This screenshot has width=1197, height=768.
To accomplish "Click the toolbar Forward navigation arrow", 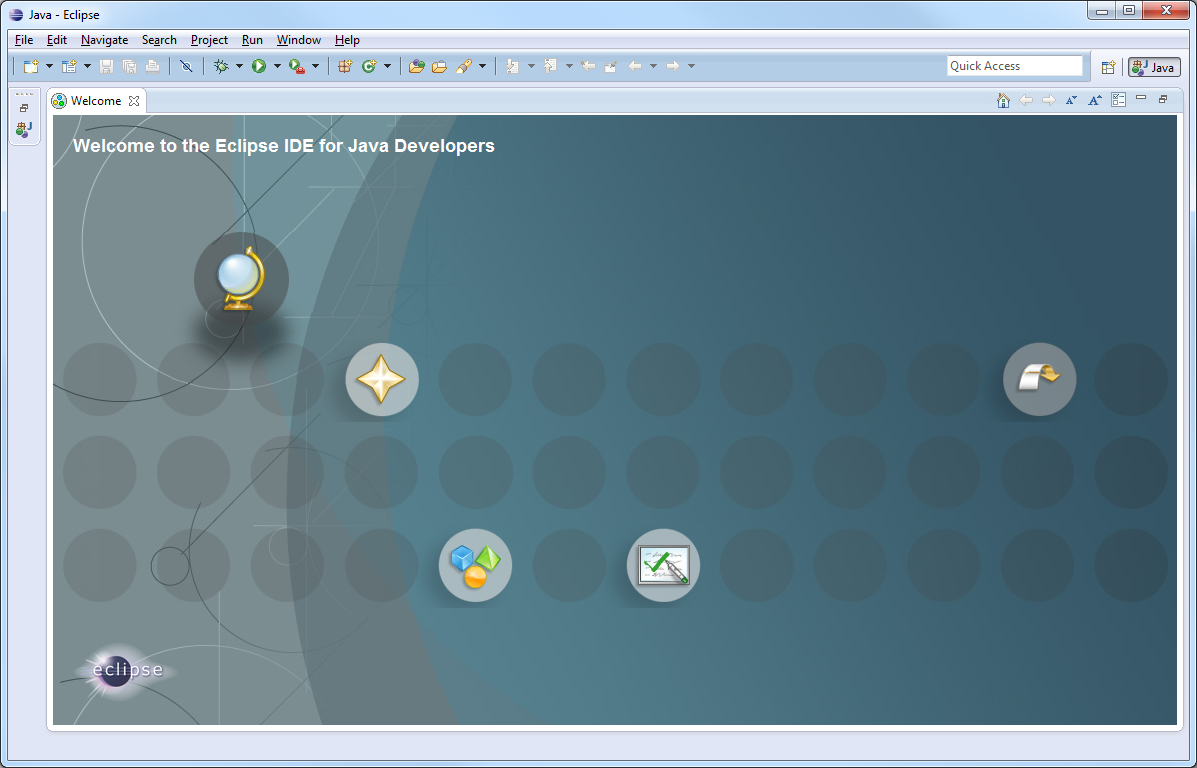I will click(673, 66).
